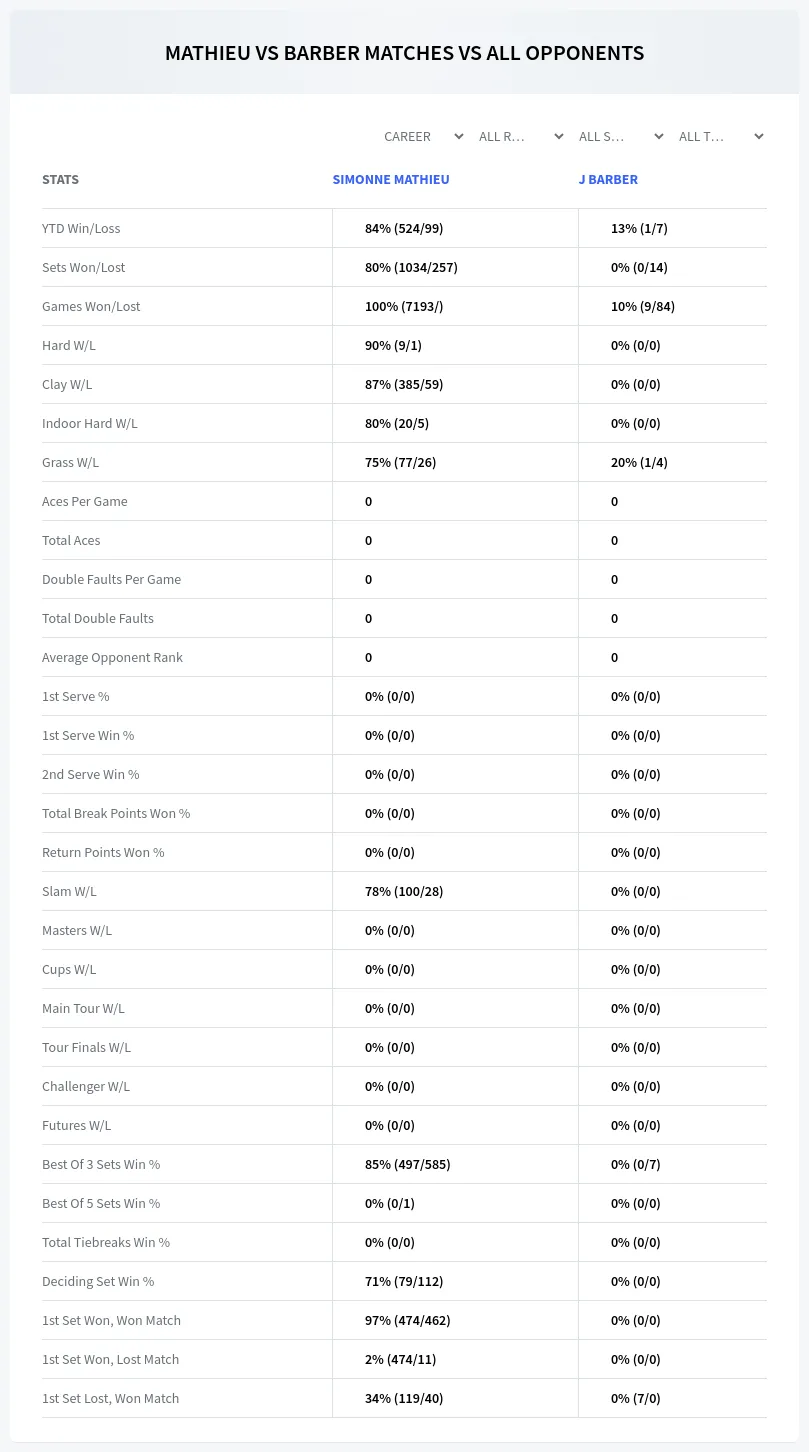Image resolution: width=809 pixels, height=1452 pixels.
Task: Click the chevron arrow beside ALL S...
Action: [659, 136]
